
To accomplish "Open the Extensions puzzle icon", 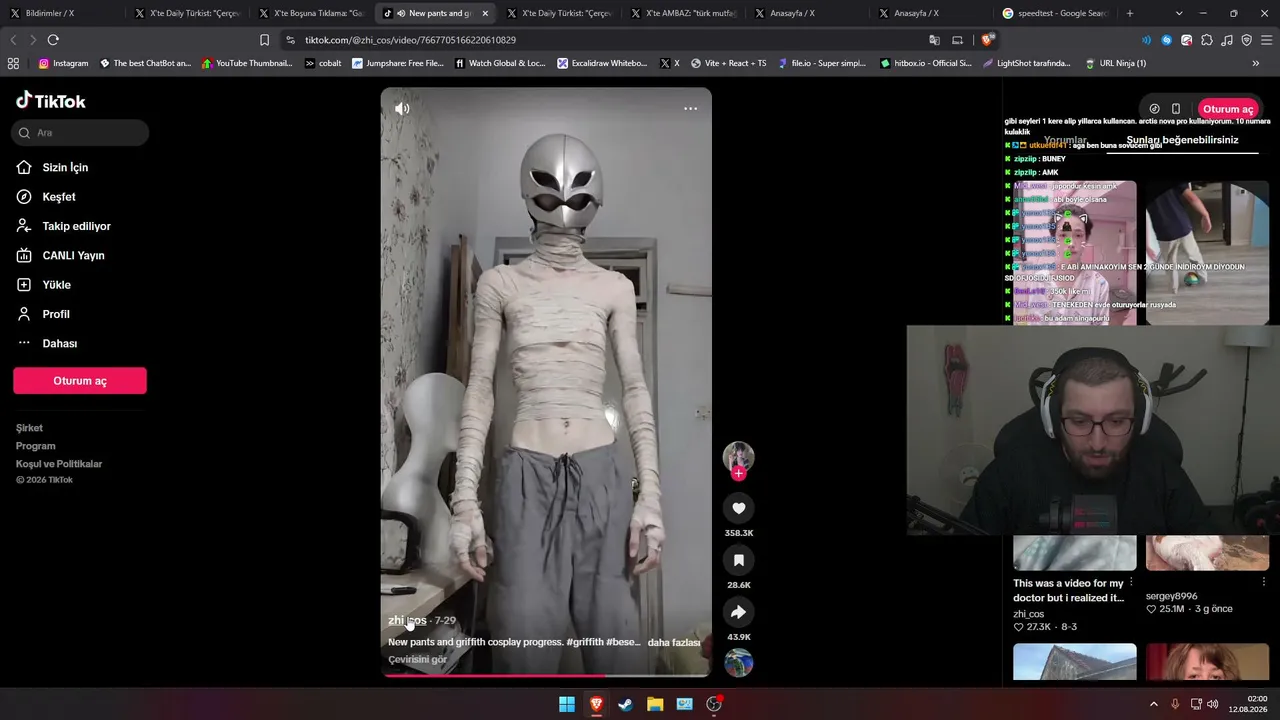I will coord(1207,40).
